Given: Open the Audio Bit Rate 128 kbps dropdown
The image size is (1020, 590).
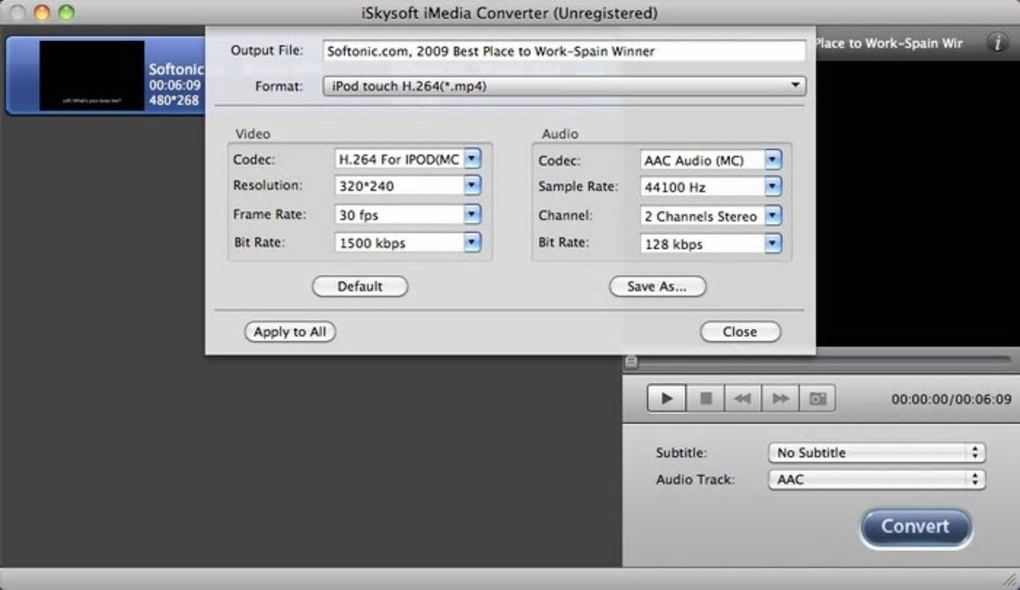Looking at the screenshot, I should tap(710, 244).
